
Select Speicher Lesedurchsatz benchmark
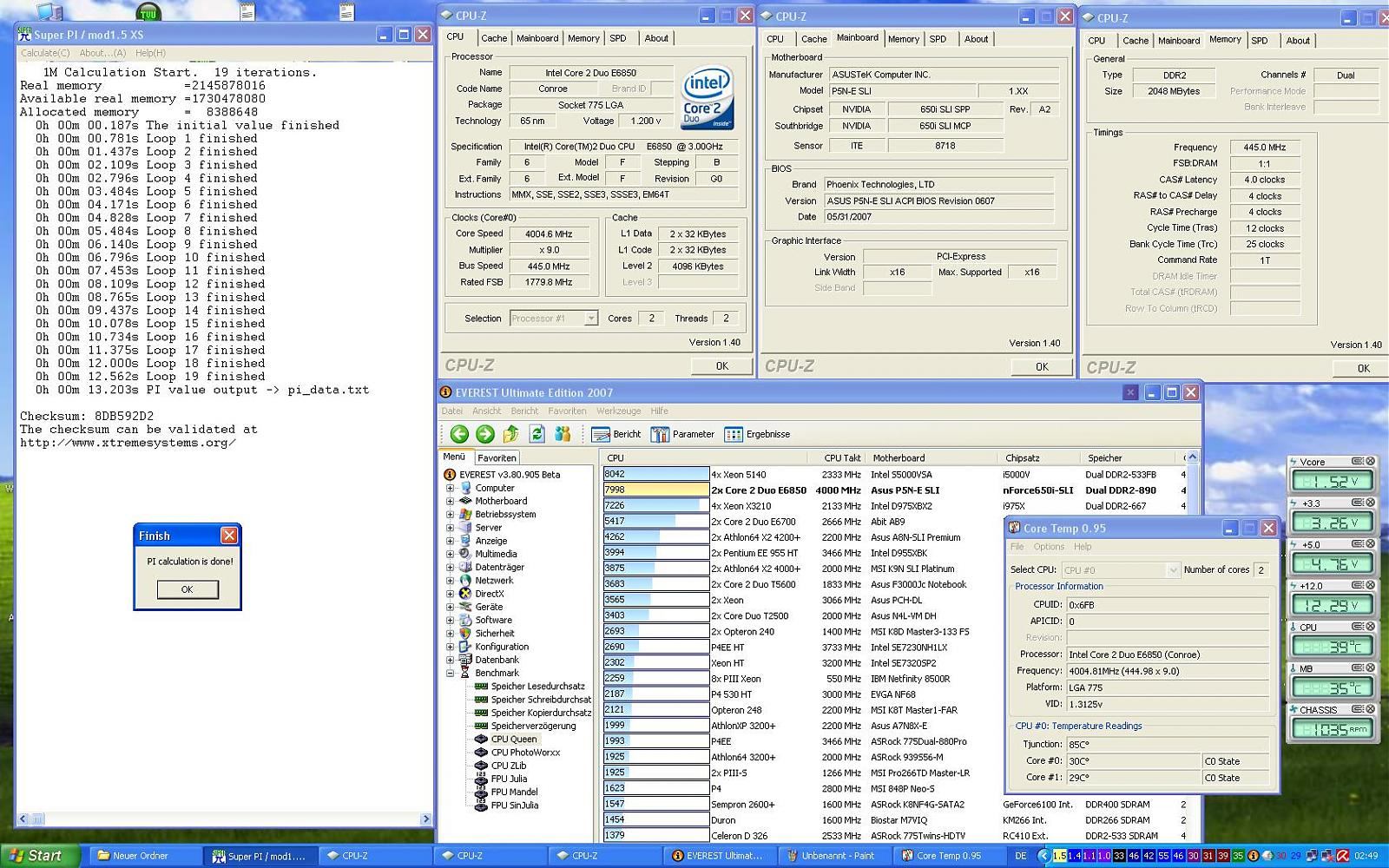pos(537,686)
